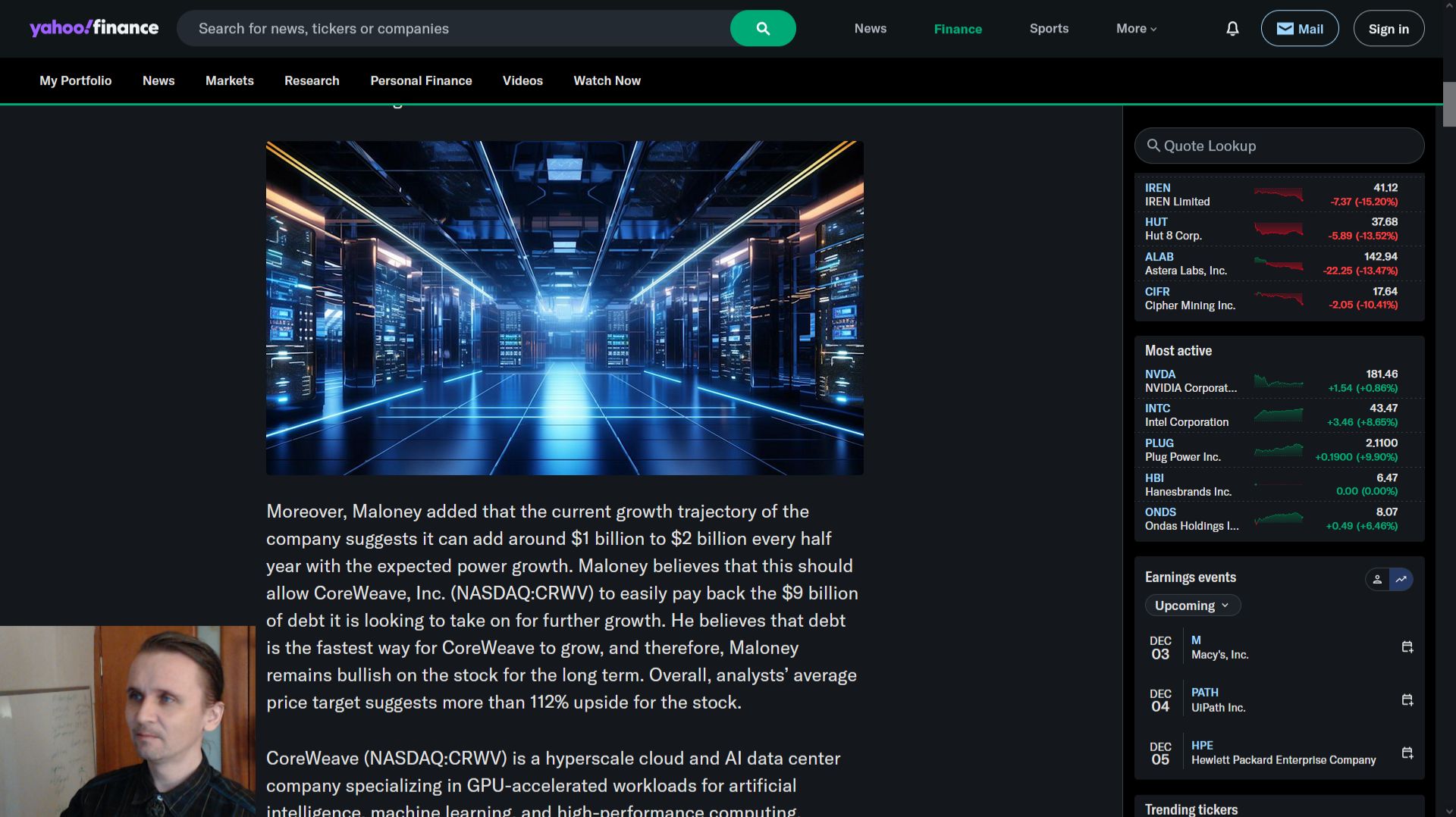Open the ONDS ticker link
Viewport: 1456px width, 817px height.
click(1160, 512)
